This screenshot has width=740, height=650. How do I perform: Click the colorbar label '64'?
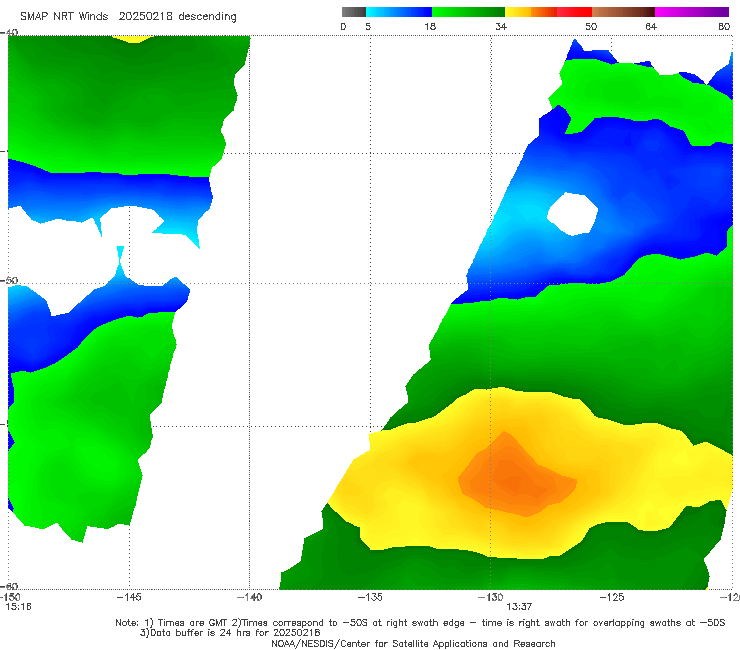click(651, 27)
